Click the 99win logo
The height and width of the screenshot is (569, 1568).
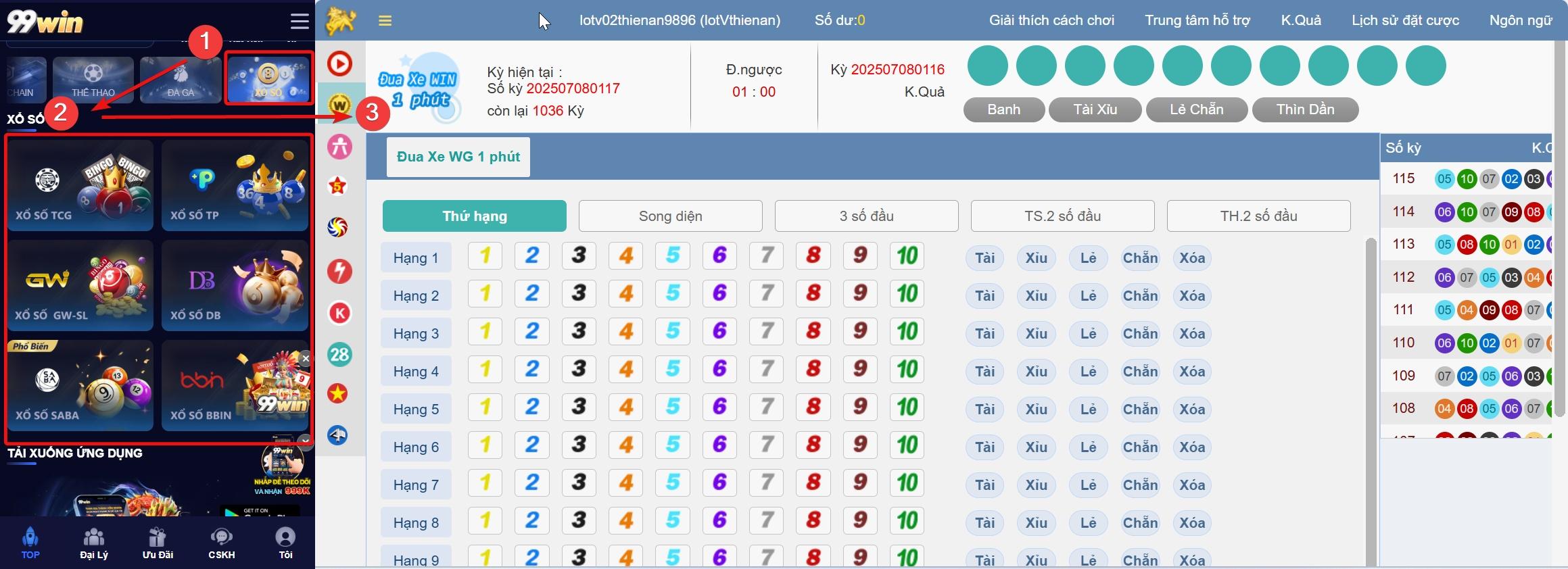(45, 22)
